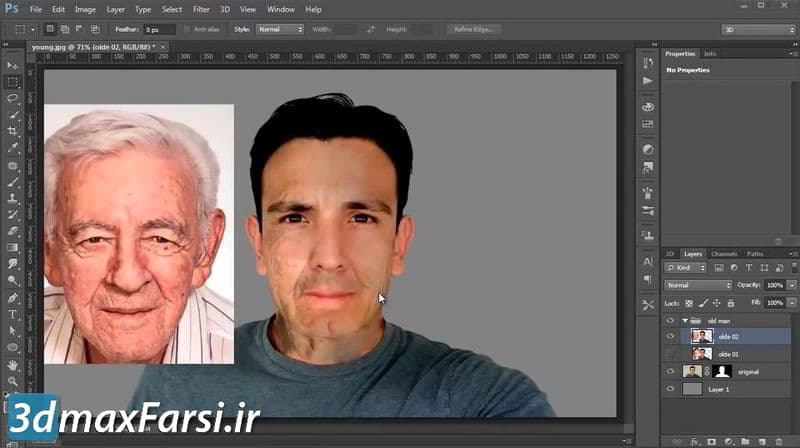Select the Eraser tool
Image resolution: width=800 pixels, height=448 pixels.
click(13, 231)
